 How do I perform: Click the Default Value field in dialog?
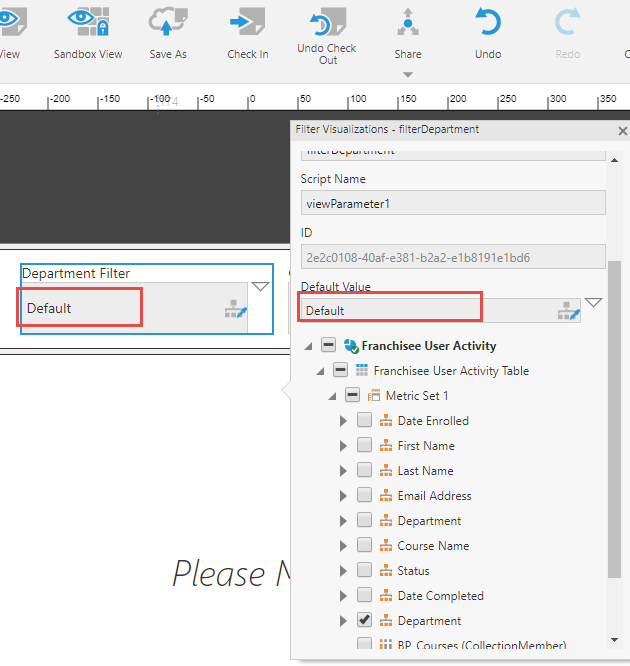coord(441,310)
